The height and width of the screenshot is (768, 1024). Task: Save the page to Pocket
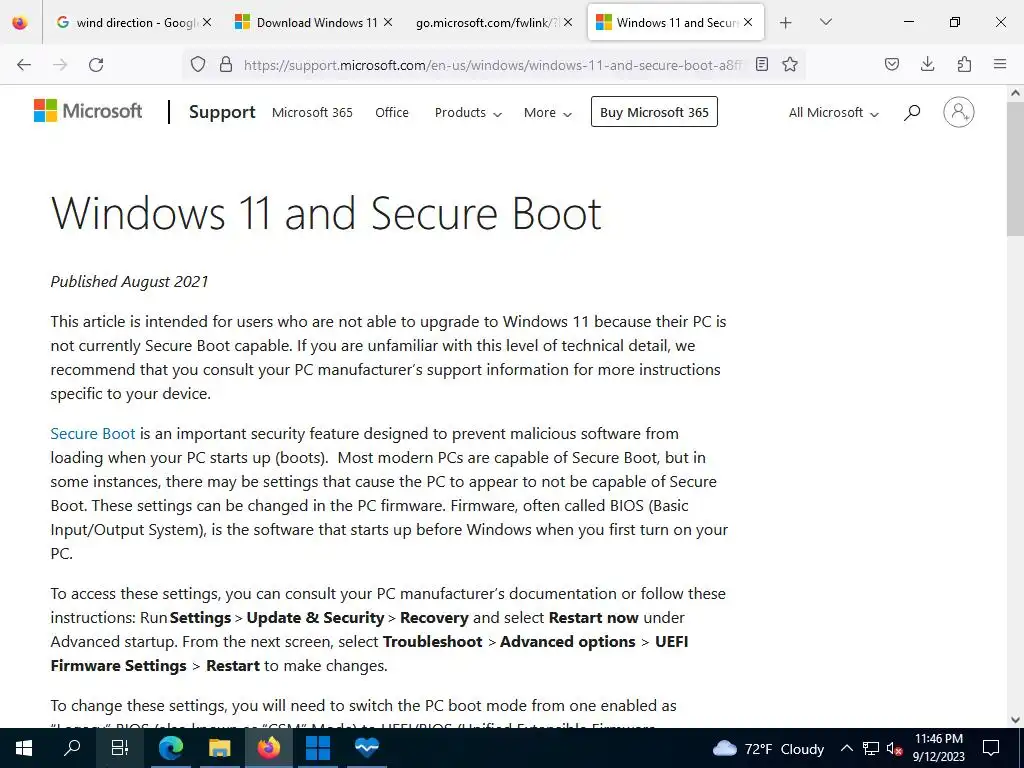(x=891, y=64)
